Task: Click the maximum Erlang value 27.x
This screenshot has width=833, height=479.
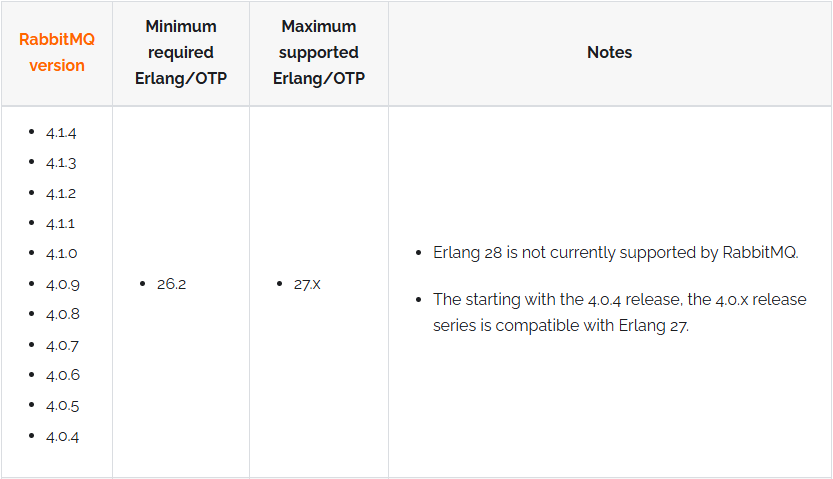Action: [x=307, y=285]
